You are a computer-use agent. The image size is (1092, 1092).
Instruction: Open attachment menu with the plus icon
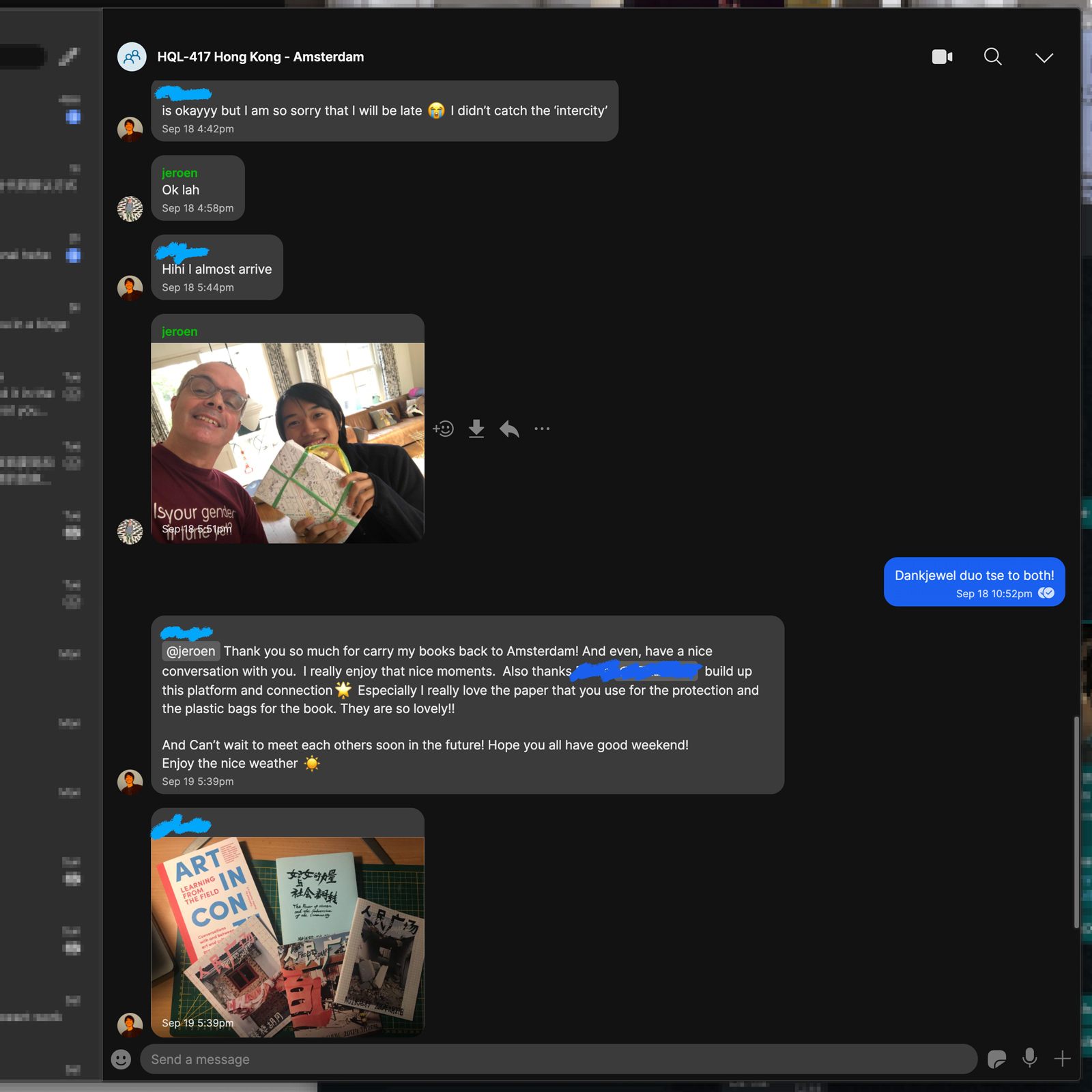tap(1062, 1059)
